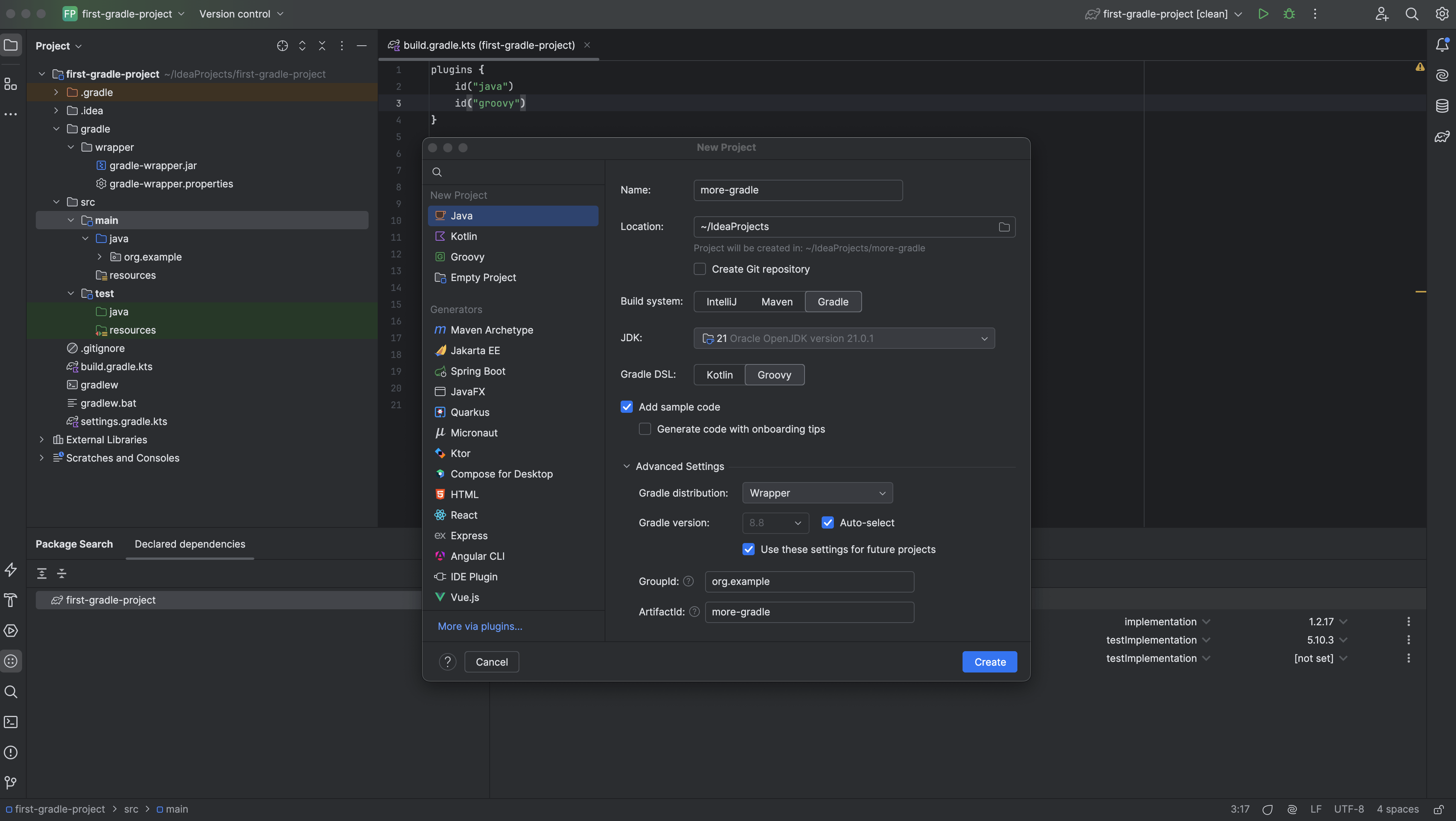1456x821 pixels.
Task: Open the Database tool window icon
Action: 1442,106
